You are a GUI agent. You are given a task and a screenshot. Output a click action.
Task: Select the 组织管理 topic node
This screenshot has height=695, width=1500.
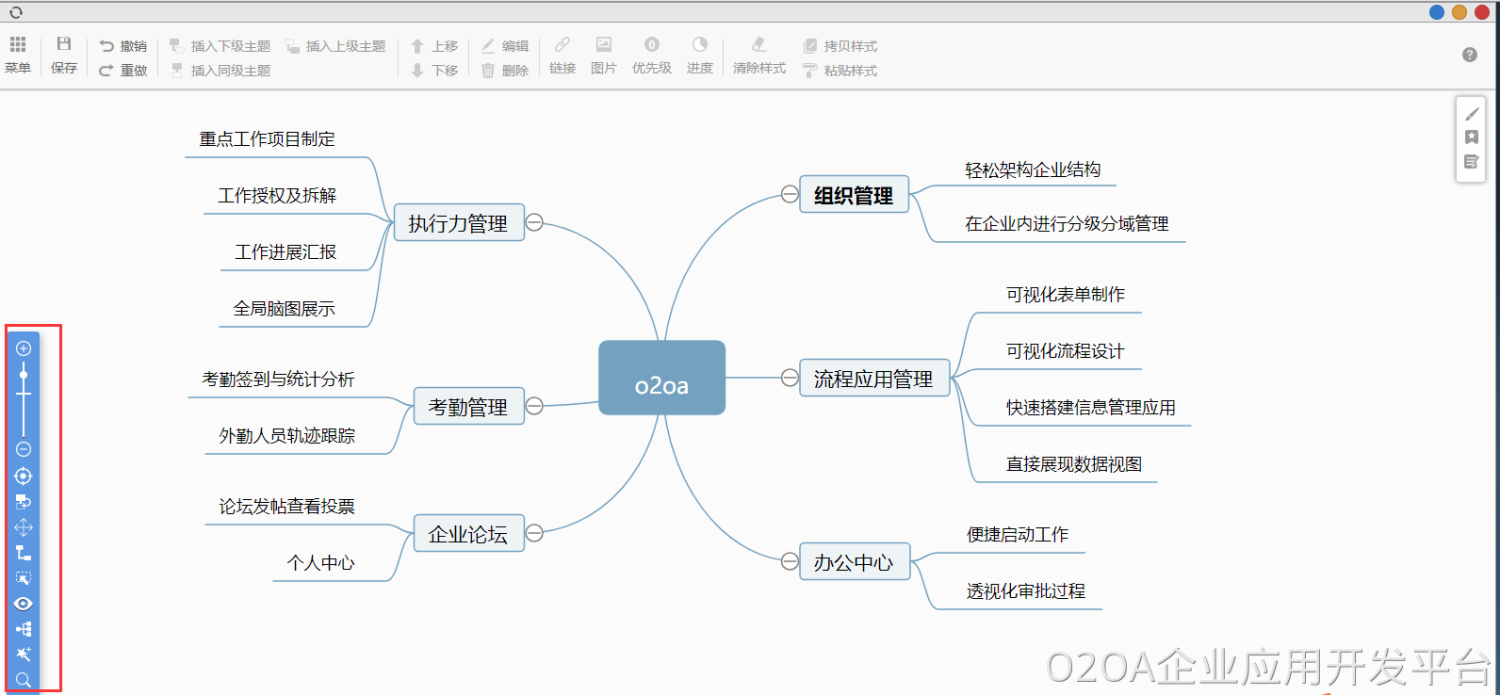click(853, 195)
